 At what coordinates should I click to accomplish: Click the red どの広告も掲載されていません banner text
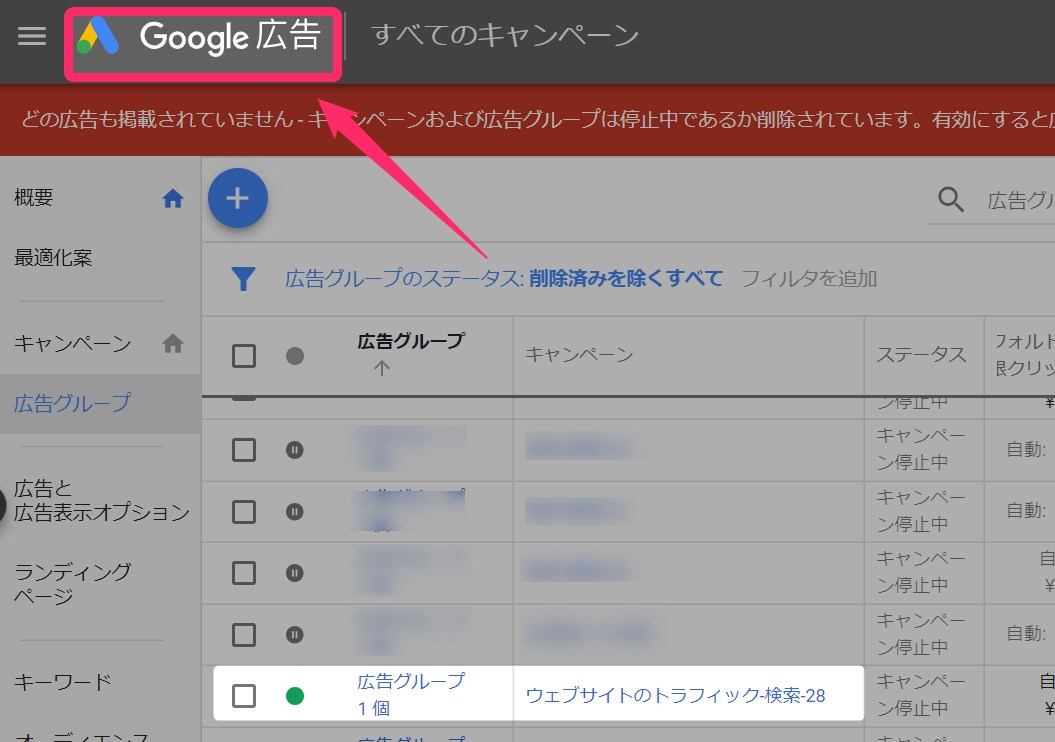tap(538, 120)
